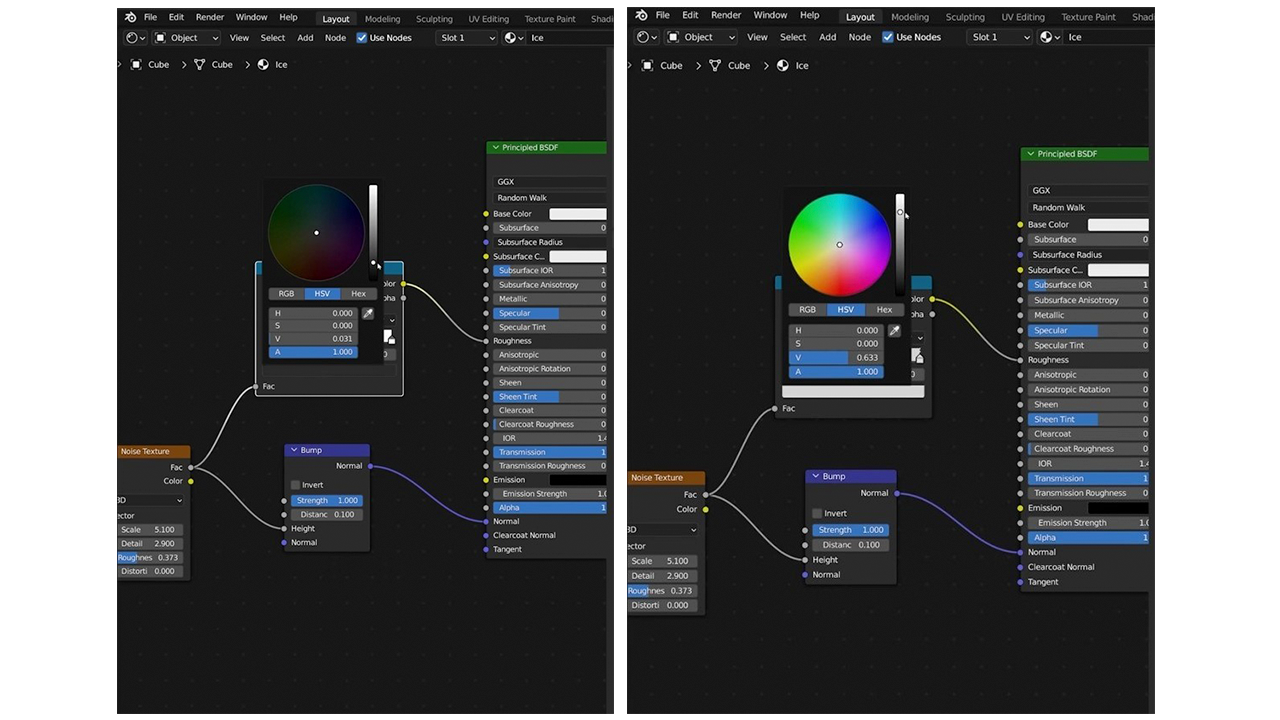Enable the Use Nodes checkbox in left window
This screenshot has width=1280, height=720.
point(362,38)
